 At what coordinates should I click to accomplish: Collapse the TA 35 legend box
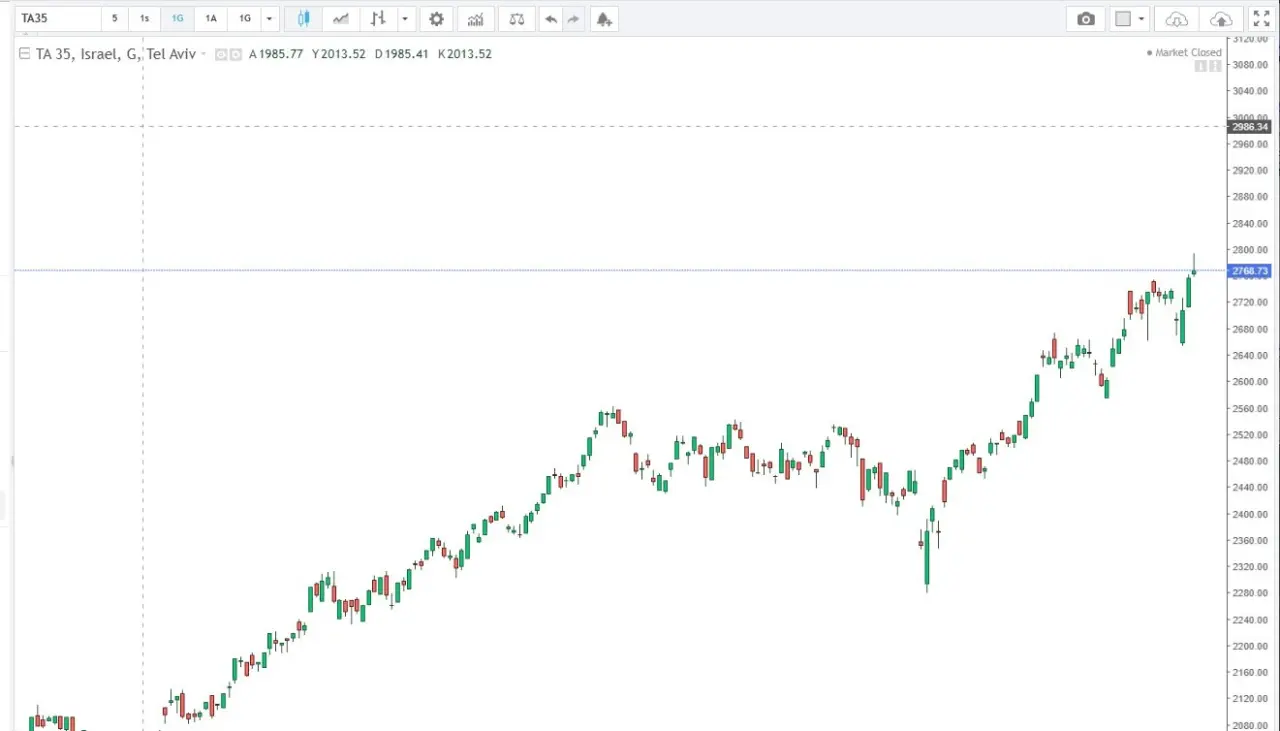pos(24,54)
